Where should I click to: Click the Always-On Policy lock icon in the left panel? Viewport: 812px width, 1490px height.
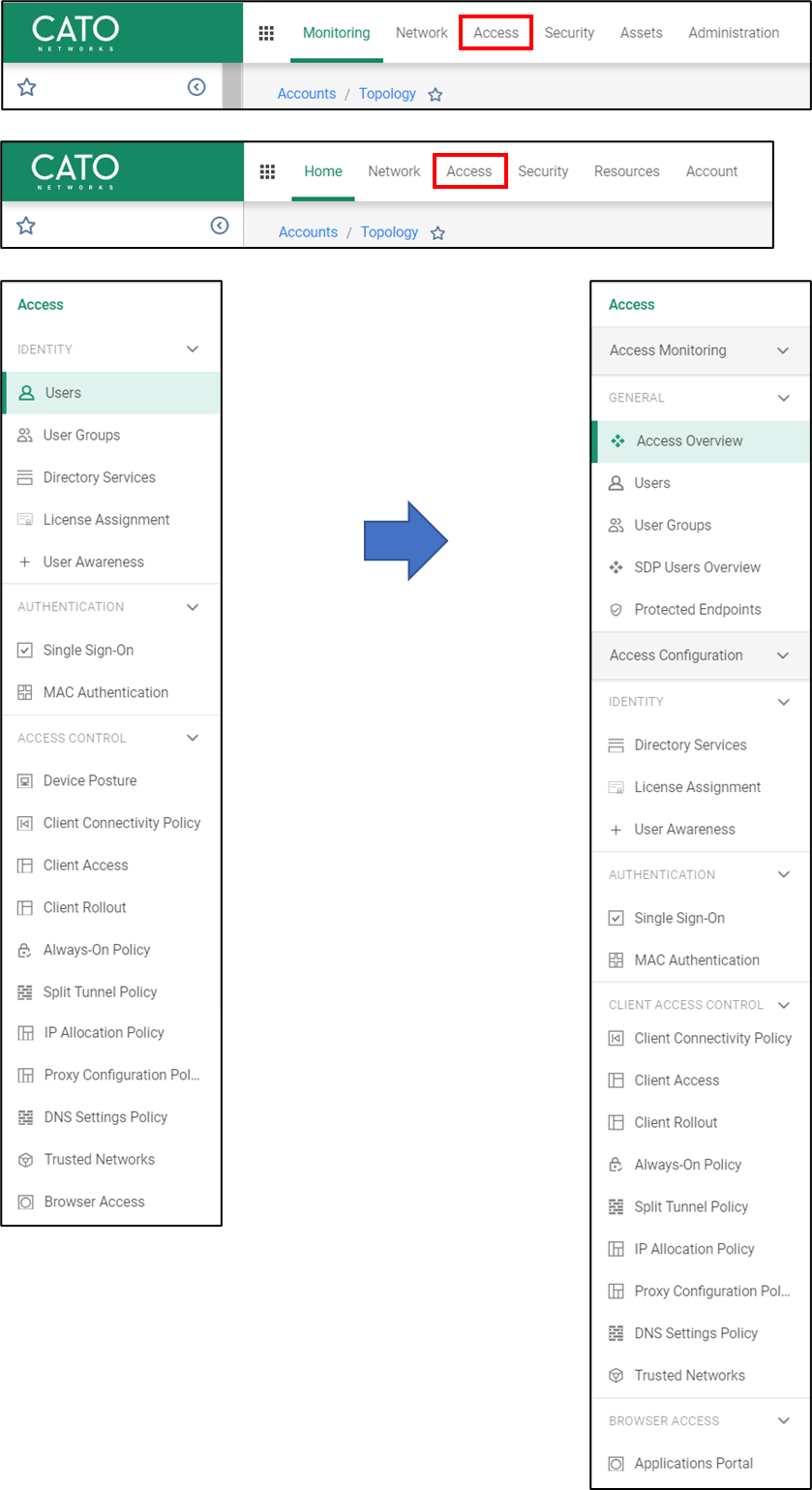[x=25, y=950]
